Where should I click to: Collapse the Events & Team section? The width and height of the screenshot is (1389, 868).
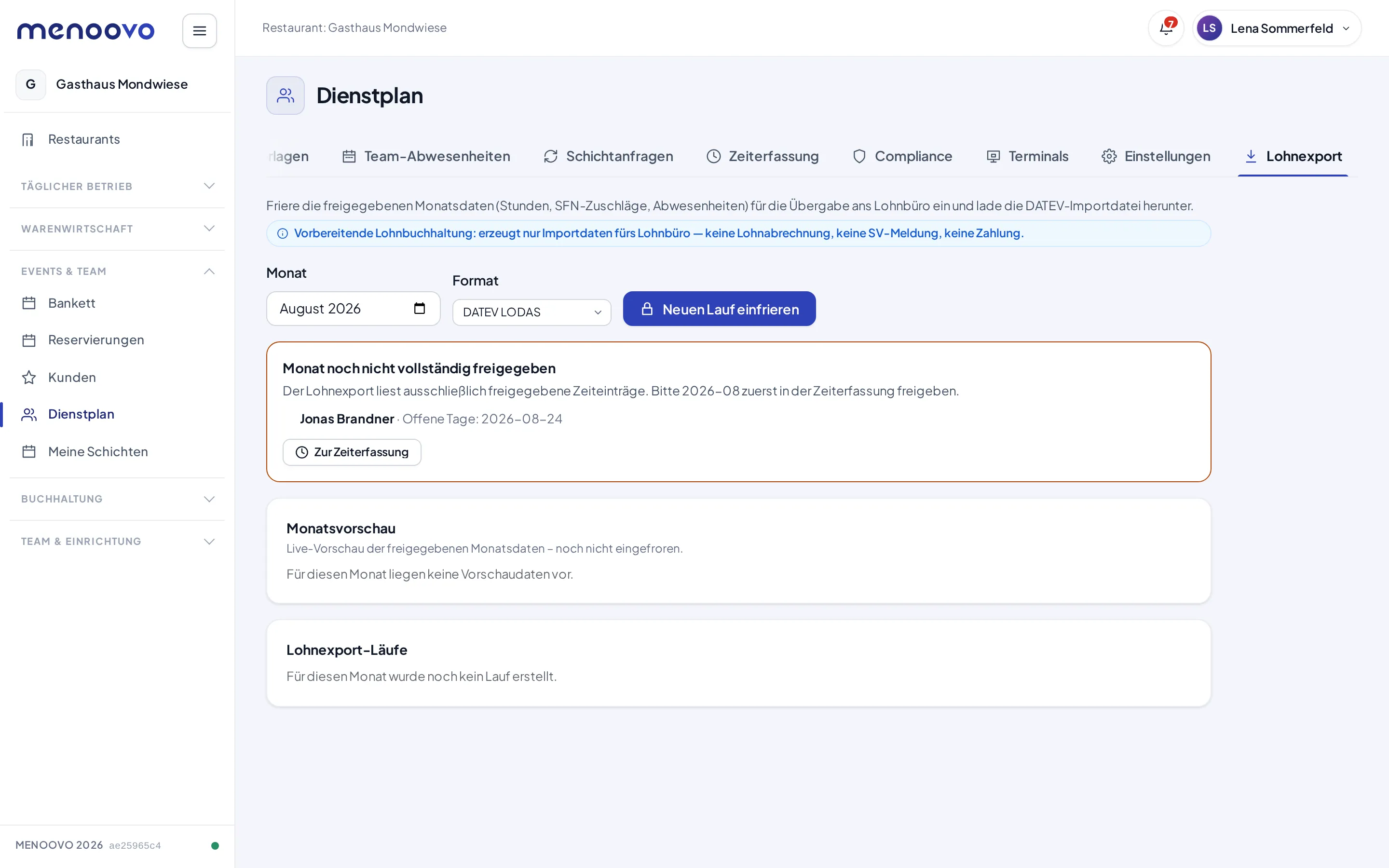pos(117,271)
